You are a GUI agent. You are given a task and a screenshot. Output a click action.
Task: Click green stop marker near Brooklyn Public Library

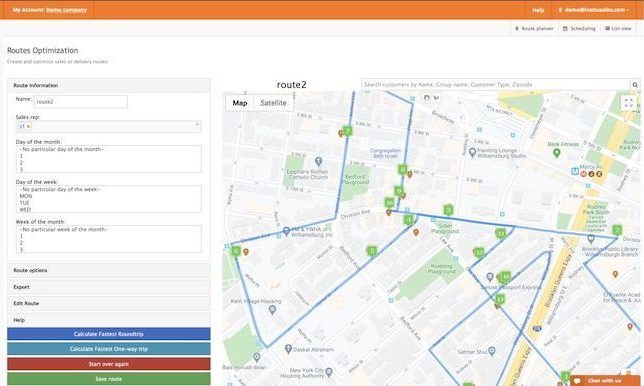coord(617,230)
